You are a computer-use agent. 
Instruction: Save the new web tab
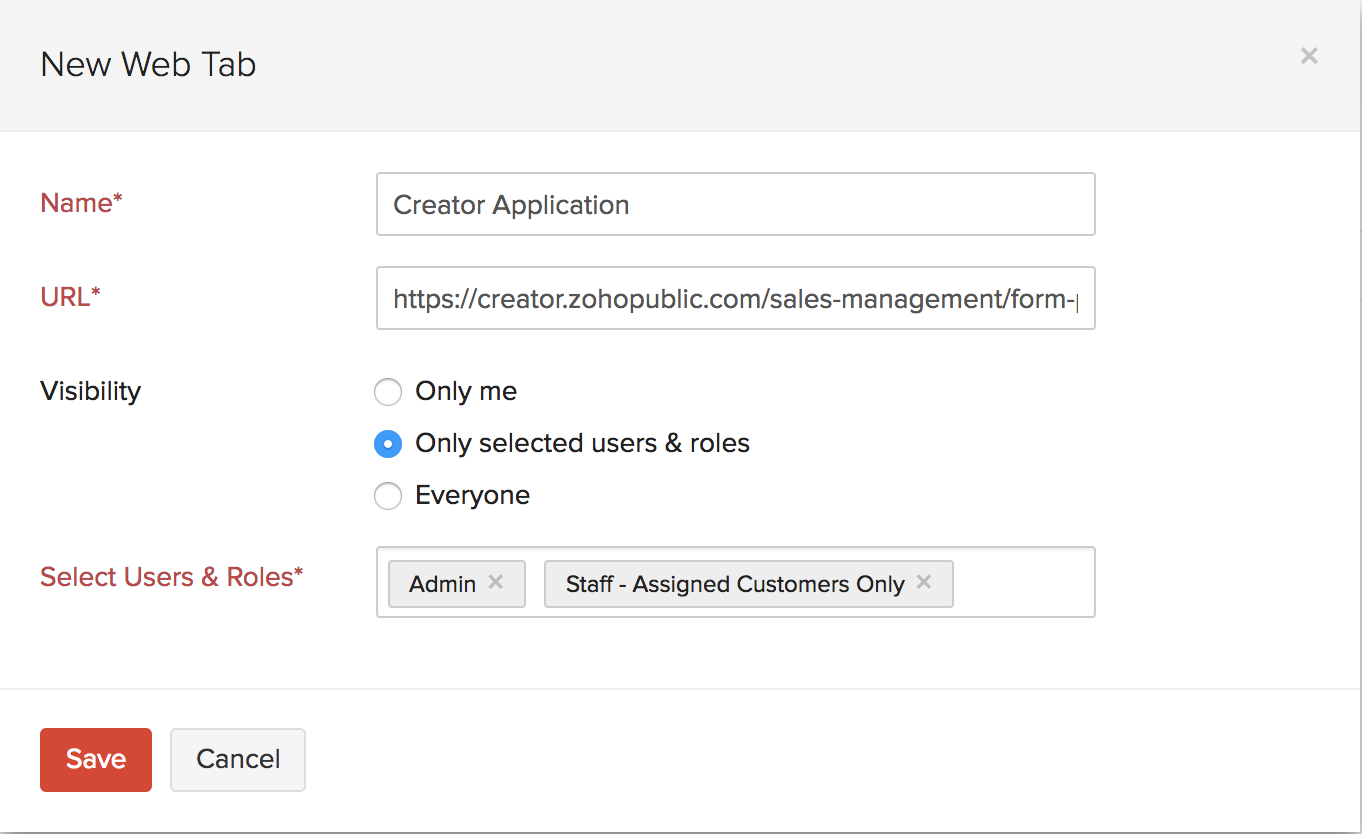point(96,760)
